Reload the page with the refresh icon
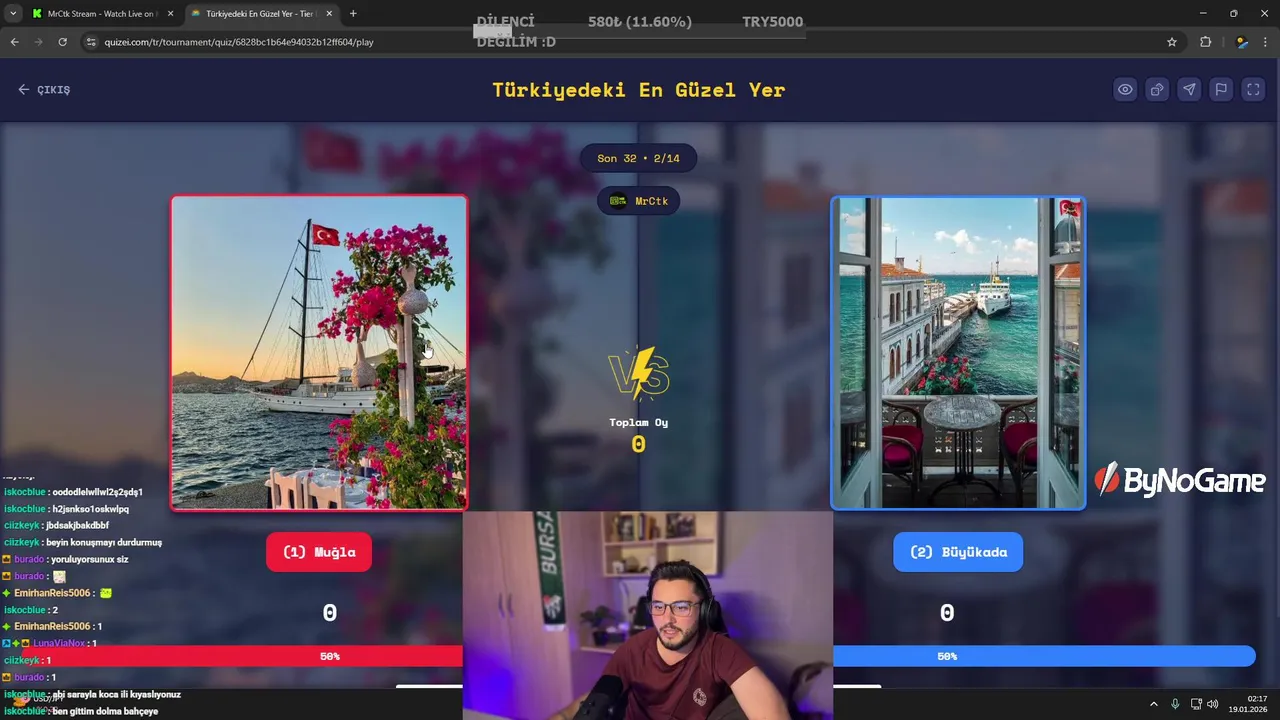The width and height of the screenshot is (1280, 720). tap(62, 42)
